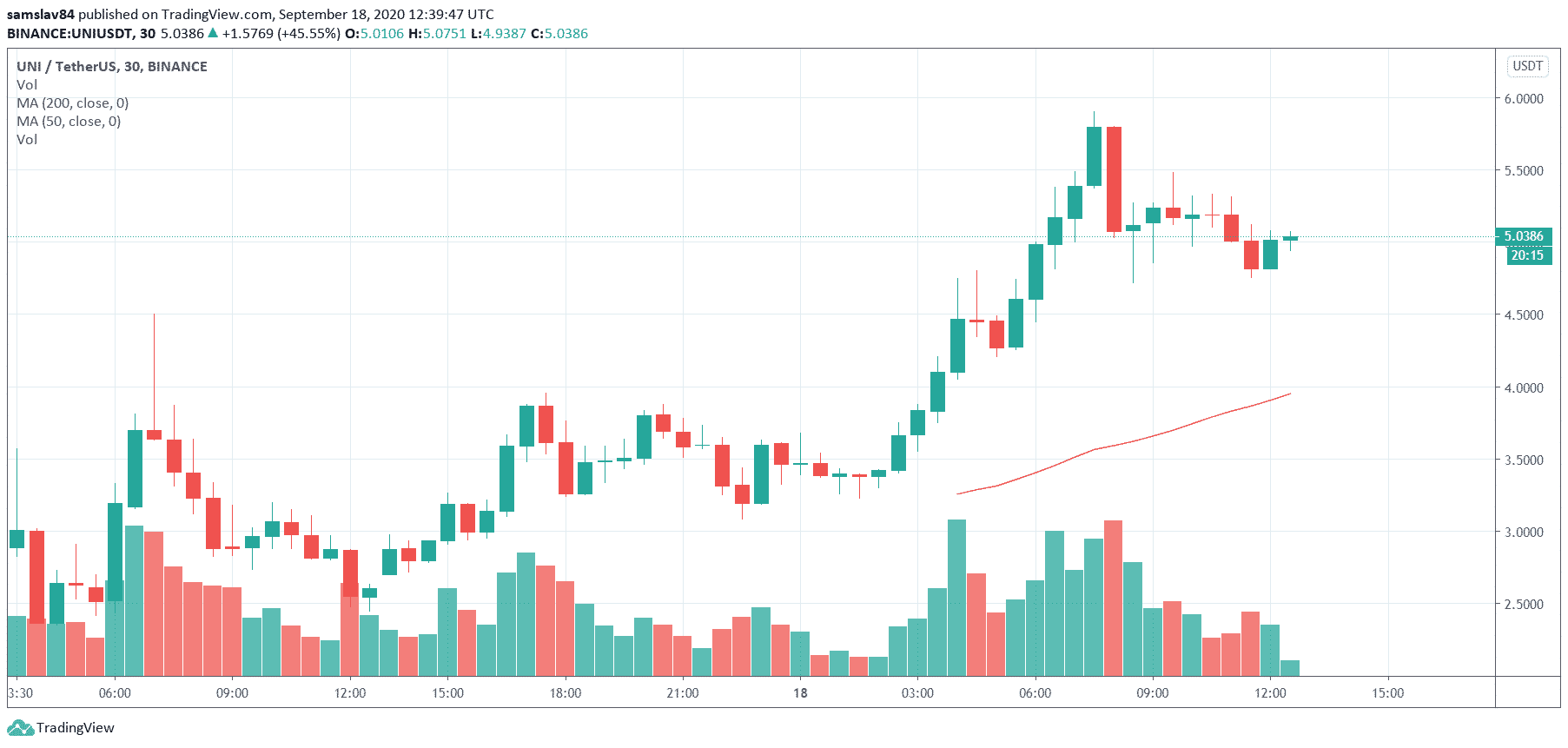Select the UNI / TetherUS legend title
This screenshot has width=1568, height=748.
click(x=111, y=67)
